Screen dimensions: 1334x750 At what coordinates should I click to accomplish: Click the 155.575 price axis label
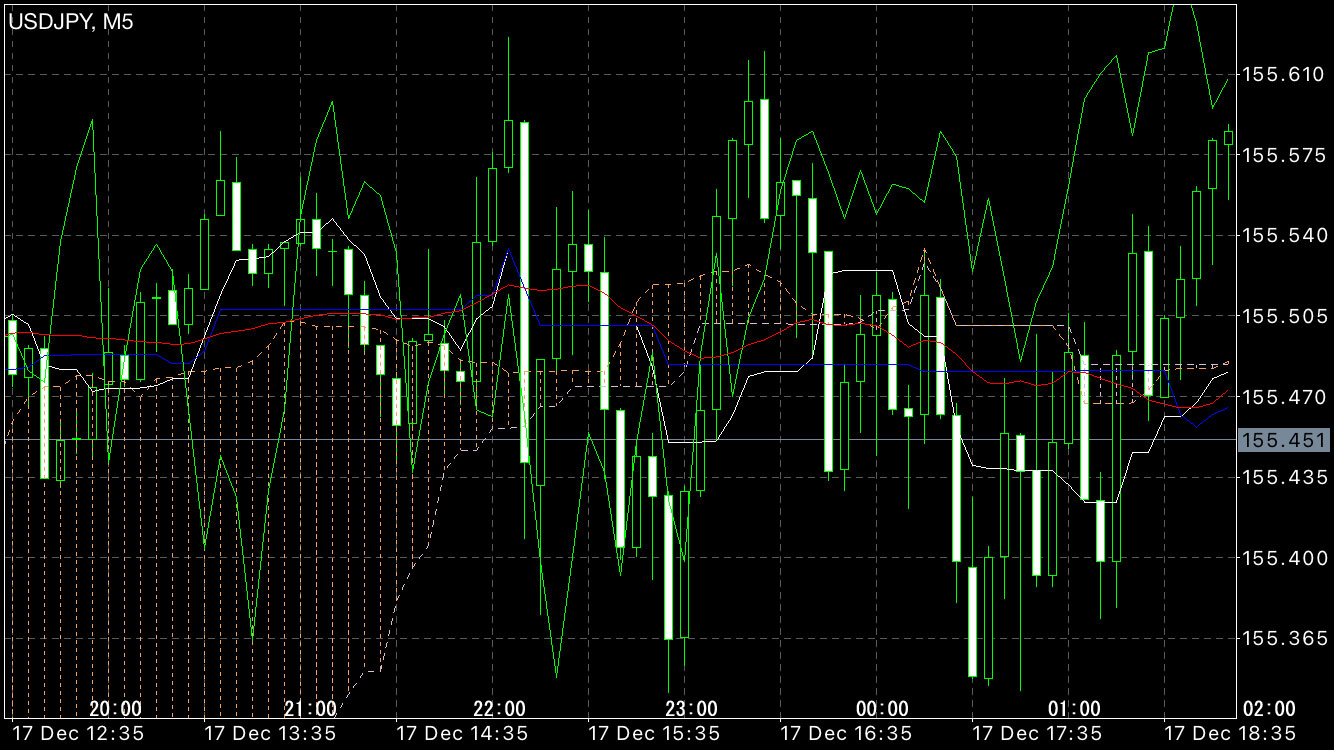[1283, 155]
